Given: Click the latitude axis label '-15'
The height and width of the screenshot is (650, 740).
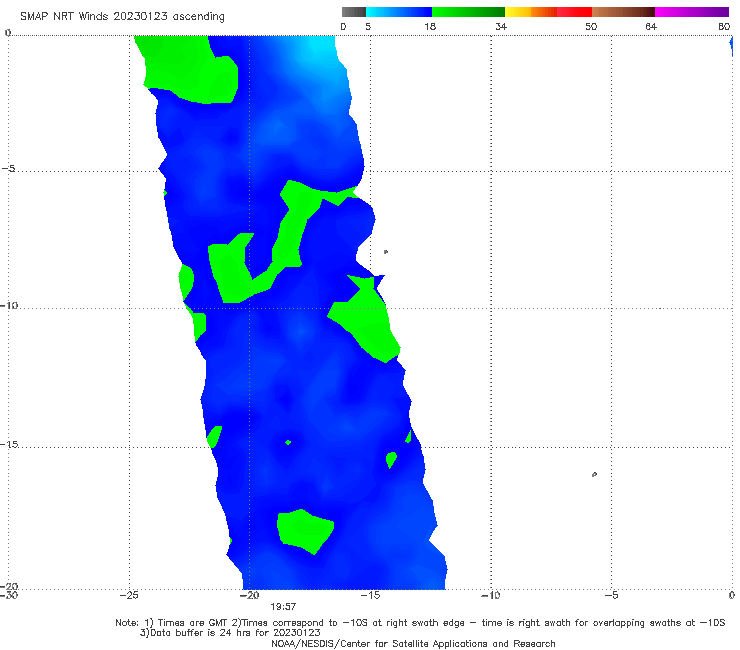Looking at the screenshot, I should point(10,444).
